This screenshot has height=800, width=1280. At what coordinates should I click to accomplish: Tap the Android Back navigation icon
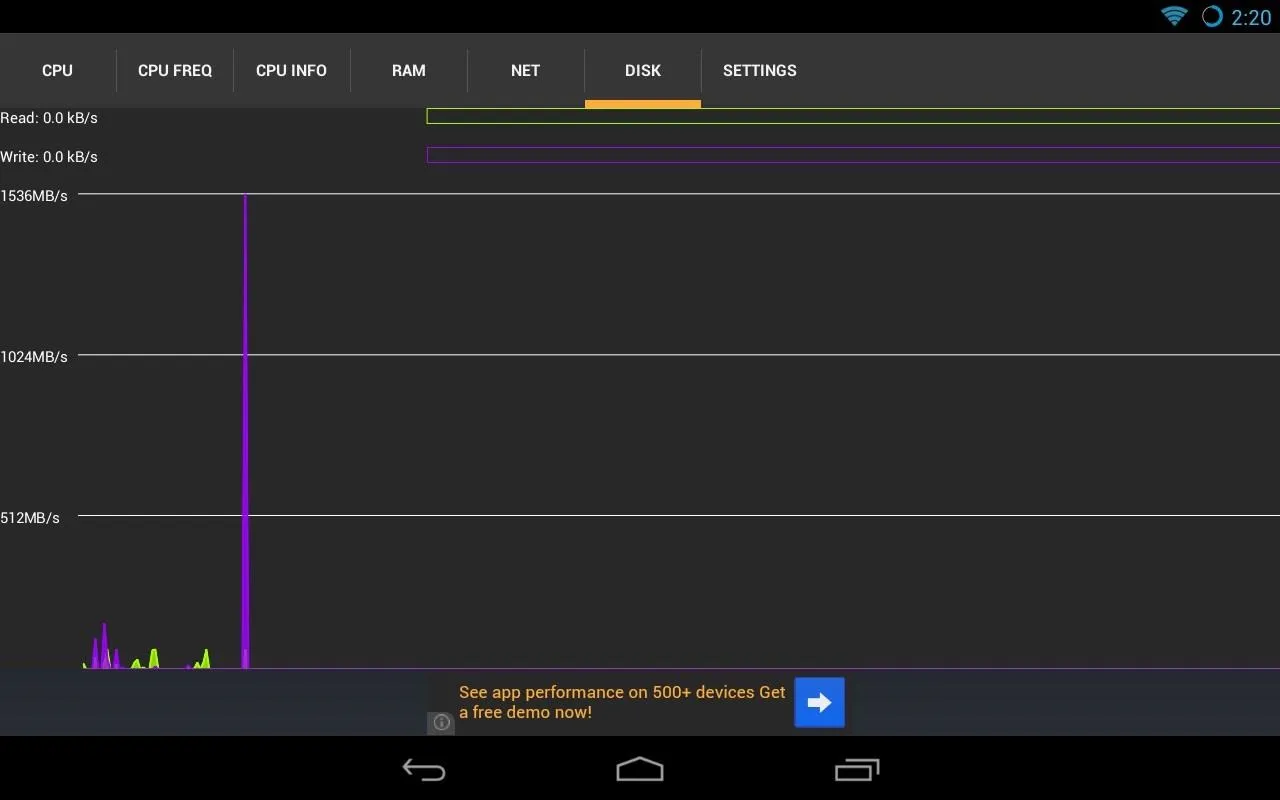(x=424, y=769)
